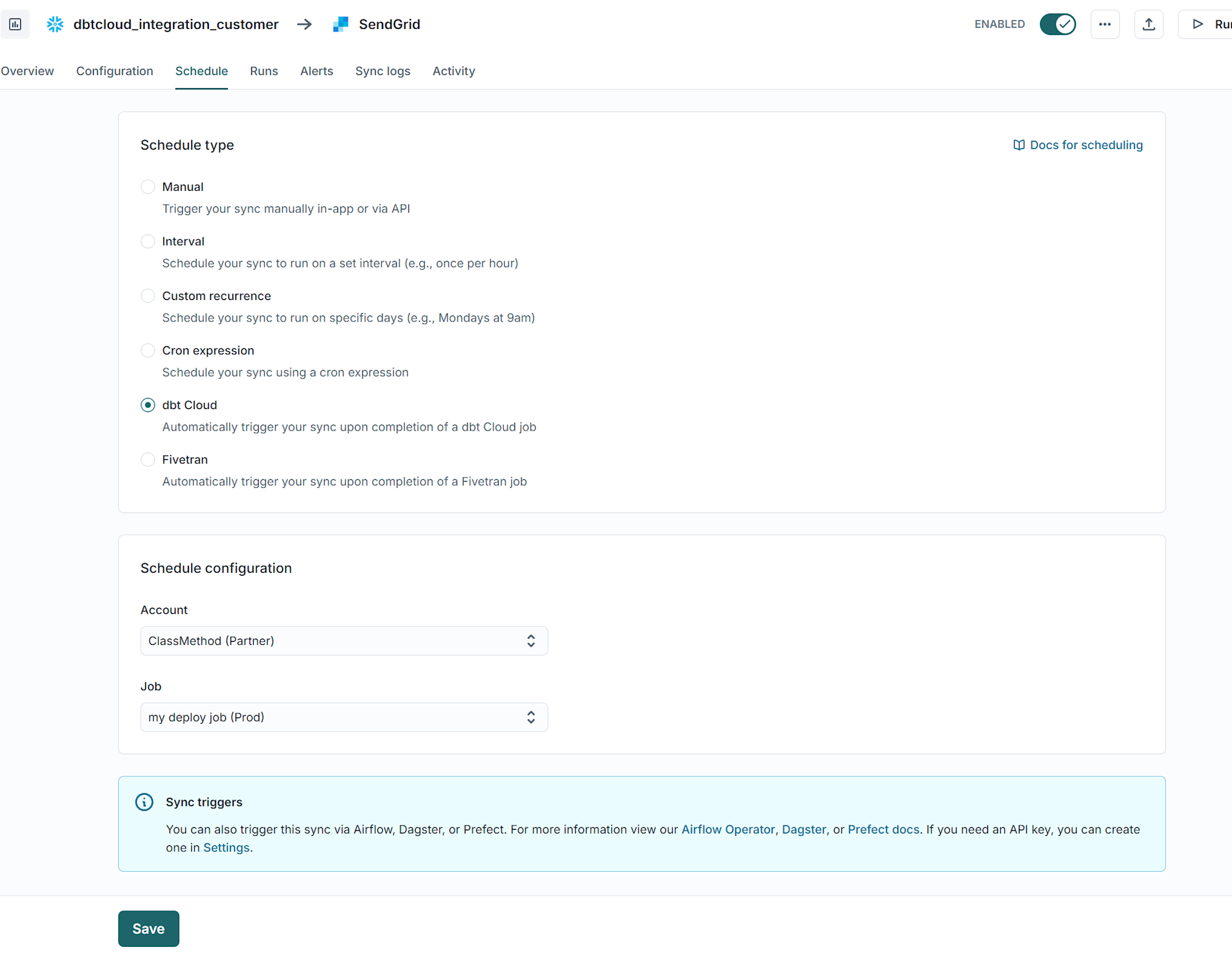Open the three-dots more options menu

click(x=1105, y=25)
